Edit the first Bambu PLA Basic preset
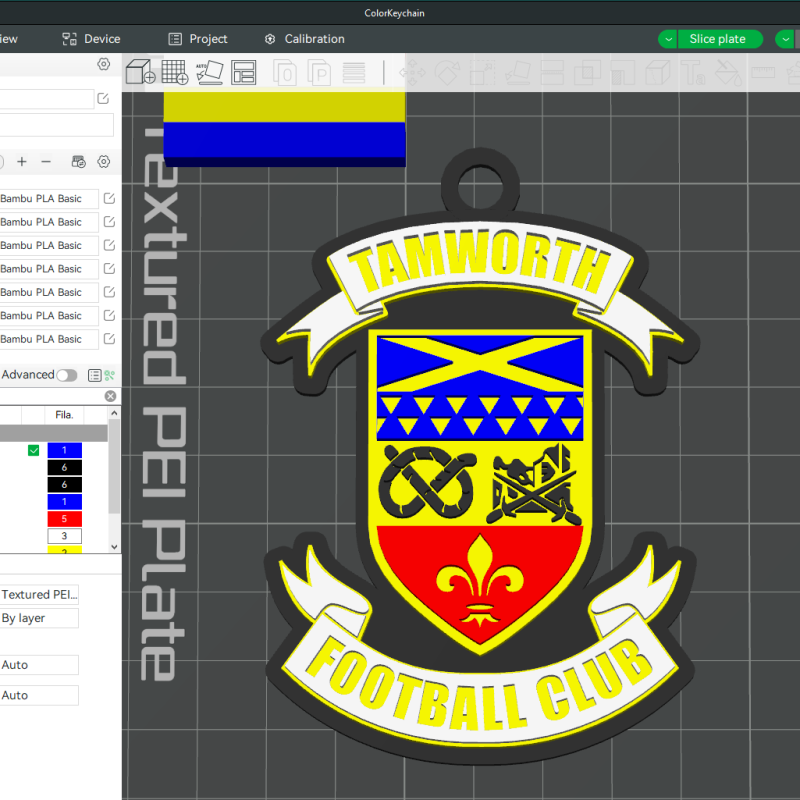Viewport: 800px width, 800px height. point(109,198)
